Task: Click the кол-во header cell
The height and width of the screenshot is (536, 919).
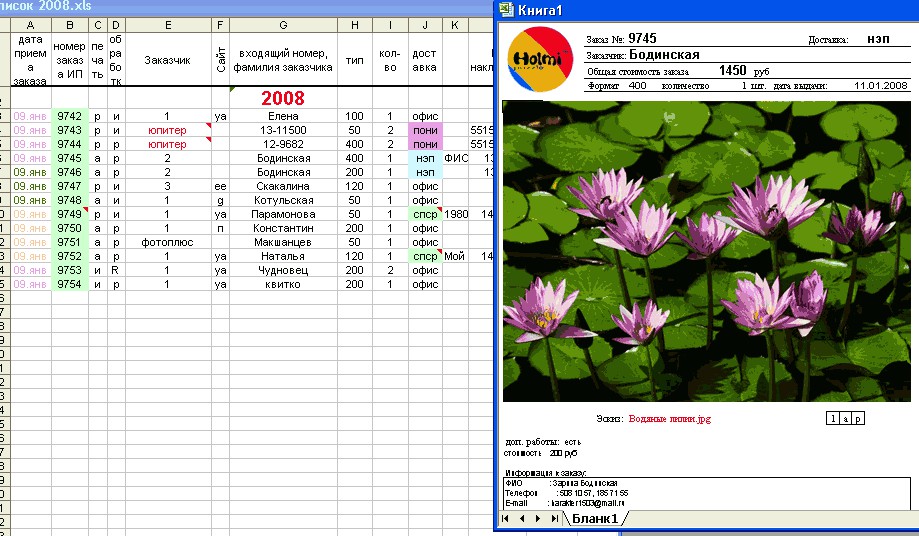Action: 390,60
